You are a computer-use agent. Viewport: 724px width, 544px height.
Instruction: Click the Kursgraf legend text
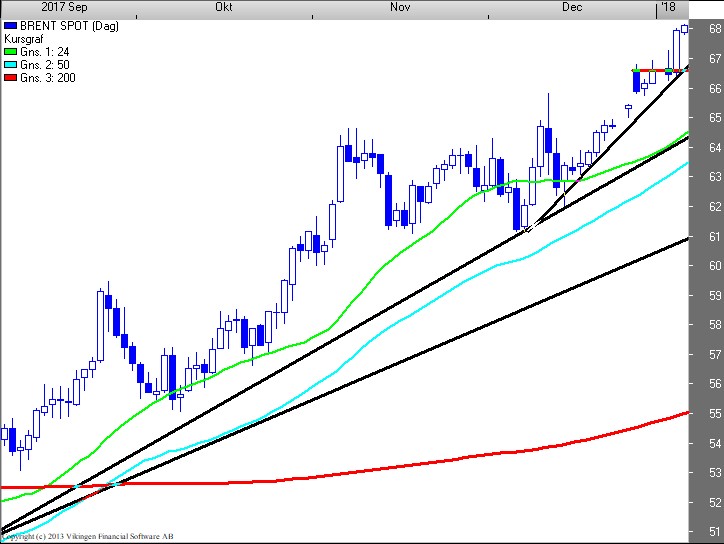point(24,39)
